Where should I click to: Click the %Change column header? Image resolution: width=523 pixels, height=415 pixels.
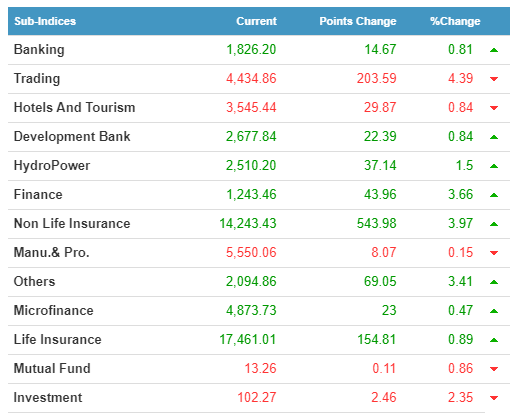[x=455, y=21]
